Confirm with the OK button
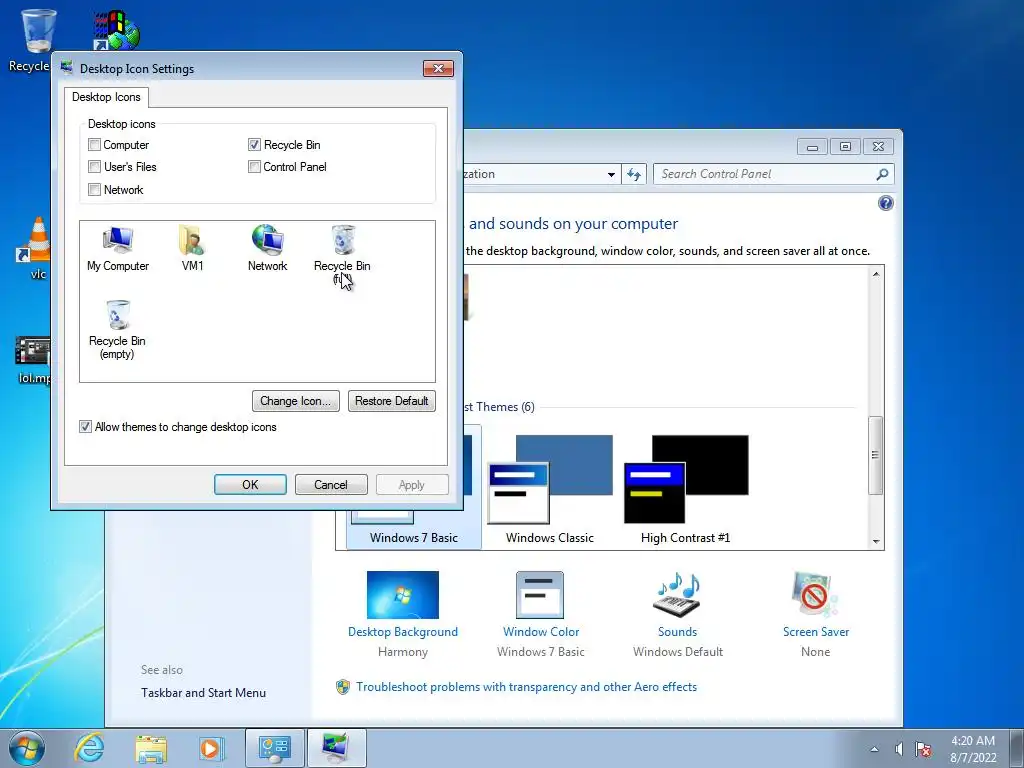This screenshot has height=768, width=1024. point(250,485)
